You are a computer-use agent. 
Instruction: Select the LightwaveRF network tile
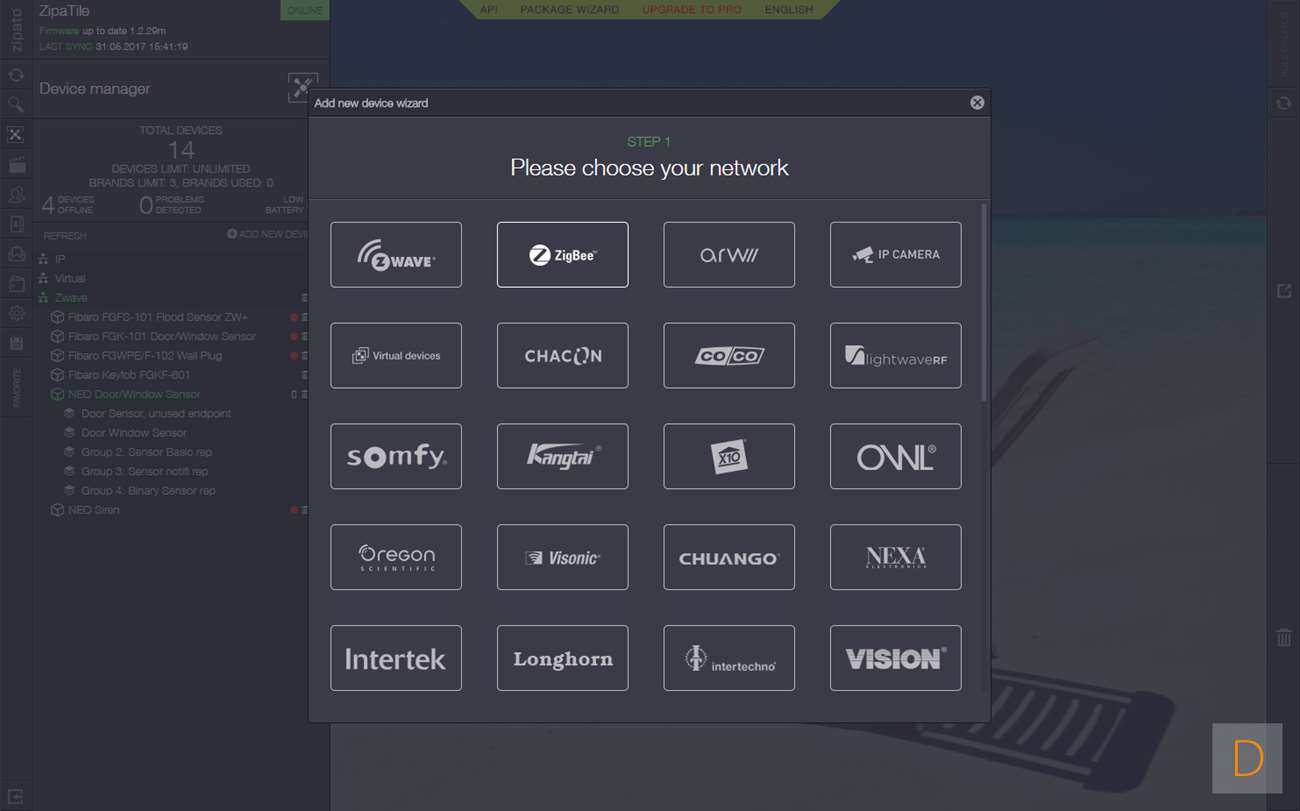[x=896, y=356]
